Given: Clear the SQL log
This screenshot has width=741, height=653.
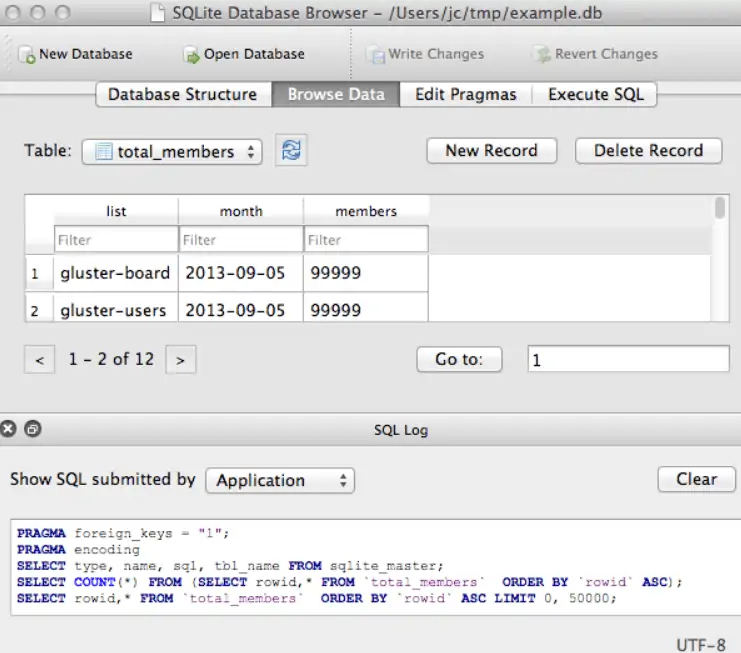Looking at the screenshot, I should coord(697,479).
